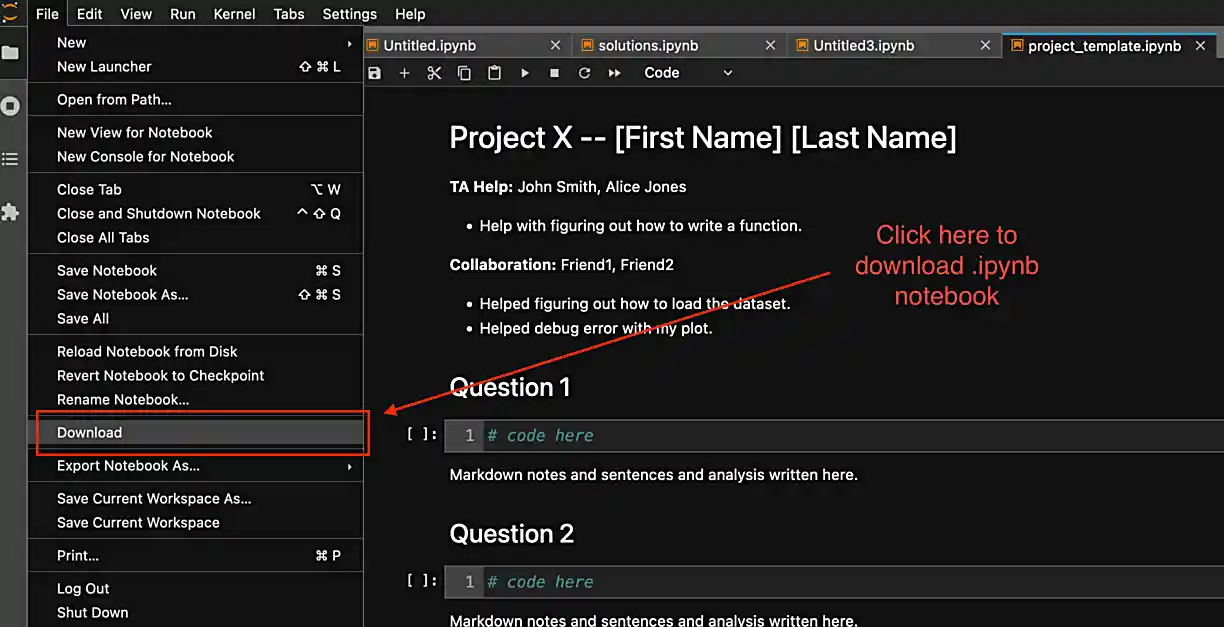Viewport: 1224px width, 627px height.
Task: Open the file browser folder icon in the sidebar
Action: click(10, 52)
